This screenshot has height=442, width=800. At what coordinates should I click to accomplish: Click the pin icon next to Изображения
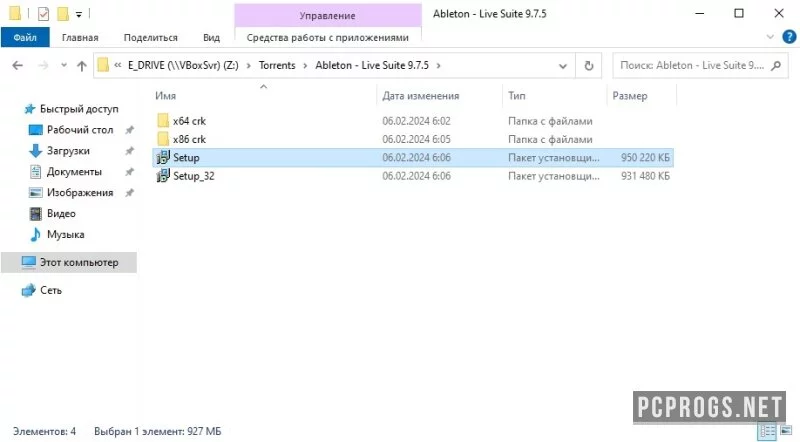click(130, 192)
